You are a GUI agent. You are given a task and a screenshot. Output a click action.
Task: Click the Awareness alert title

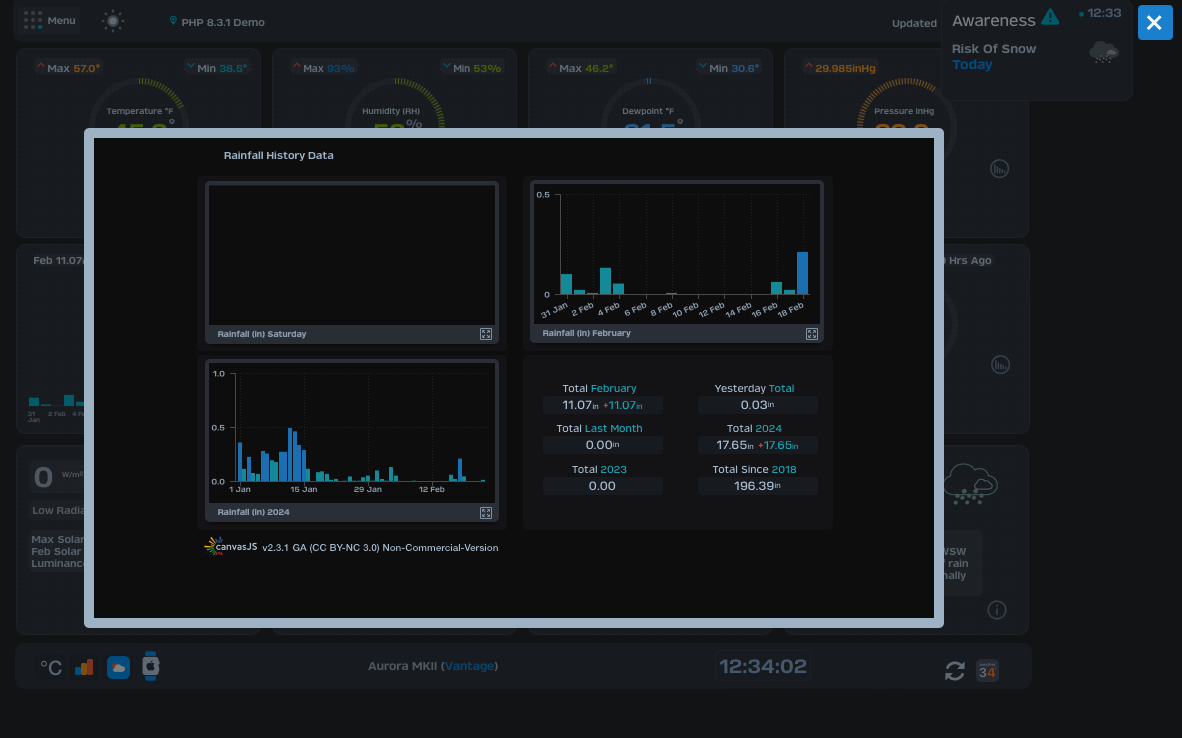click(993, 21)
